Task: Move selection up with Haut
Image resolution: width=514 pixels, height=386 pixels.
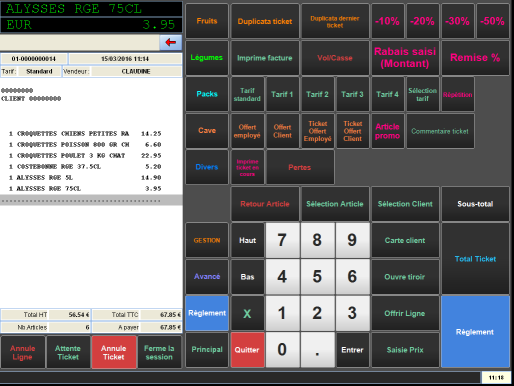Action: click(x=247, y=240)
